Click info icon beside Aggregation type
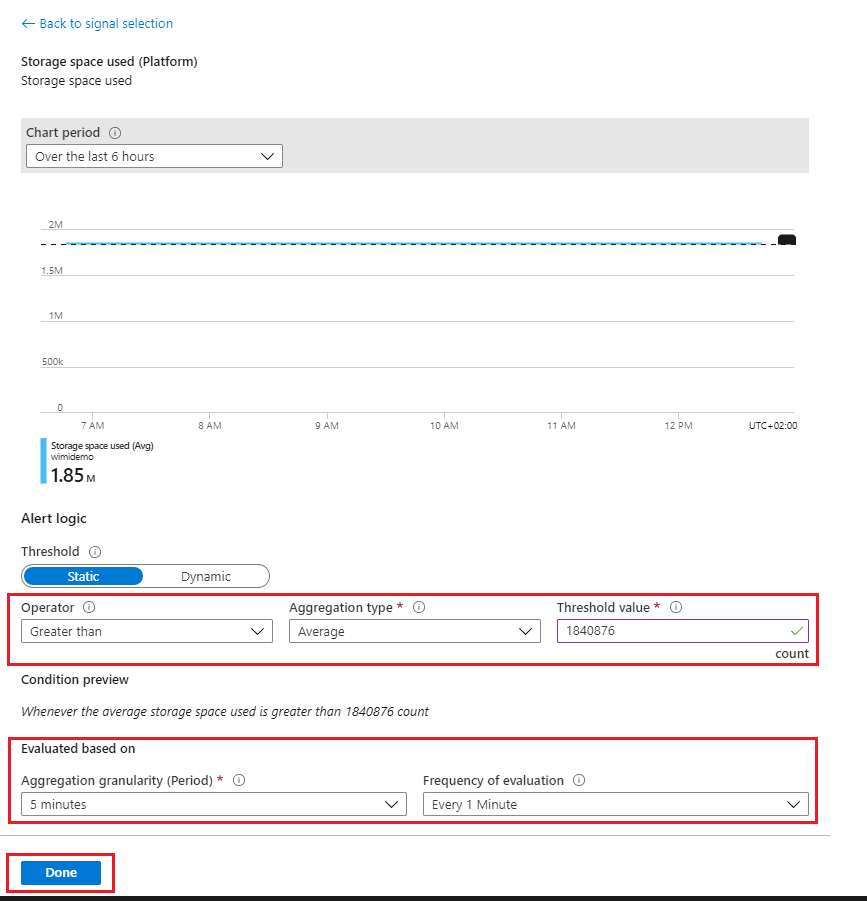This screenshot has height=901, width=867. [419, 607]
